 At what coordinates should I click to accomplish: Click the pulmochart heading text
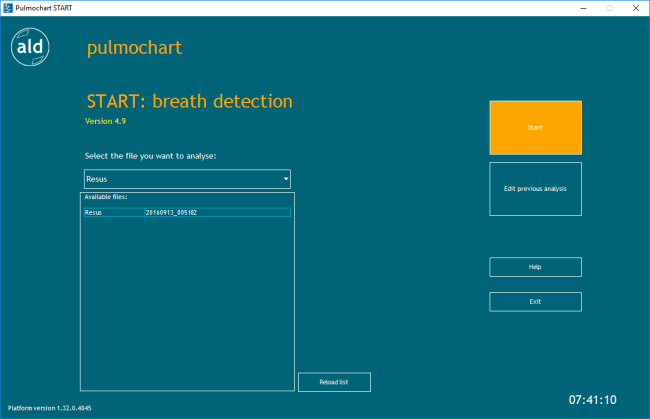[134, 47]
